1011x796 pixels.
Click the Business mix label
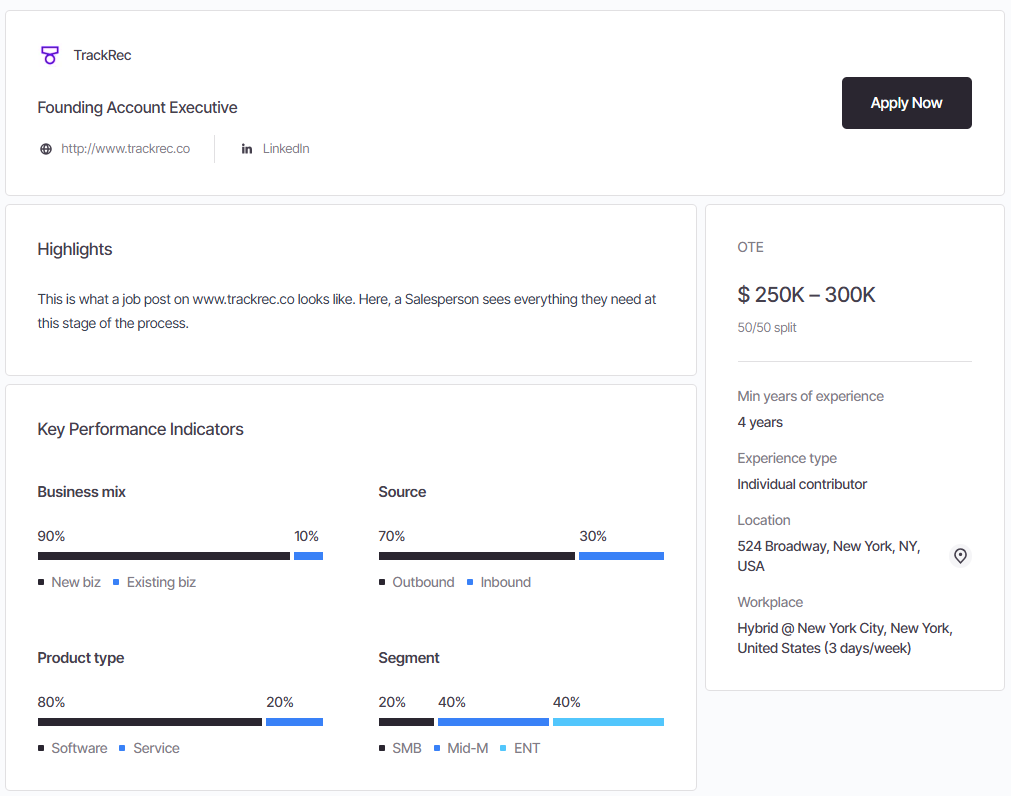[x=81, y=492]
